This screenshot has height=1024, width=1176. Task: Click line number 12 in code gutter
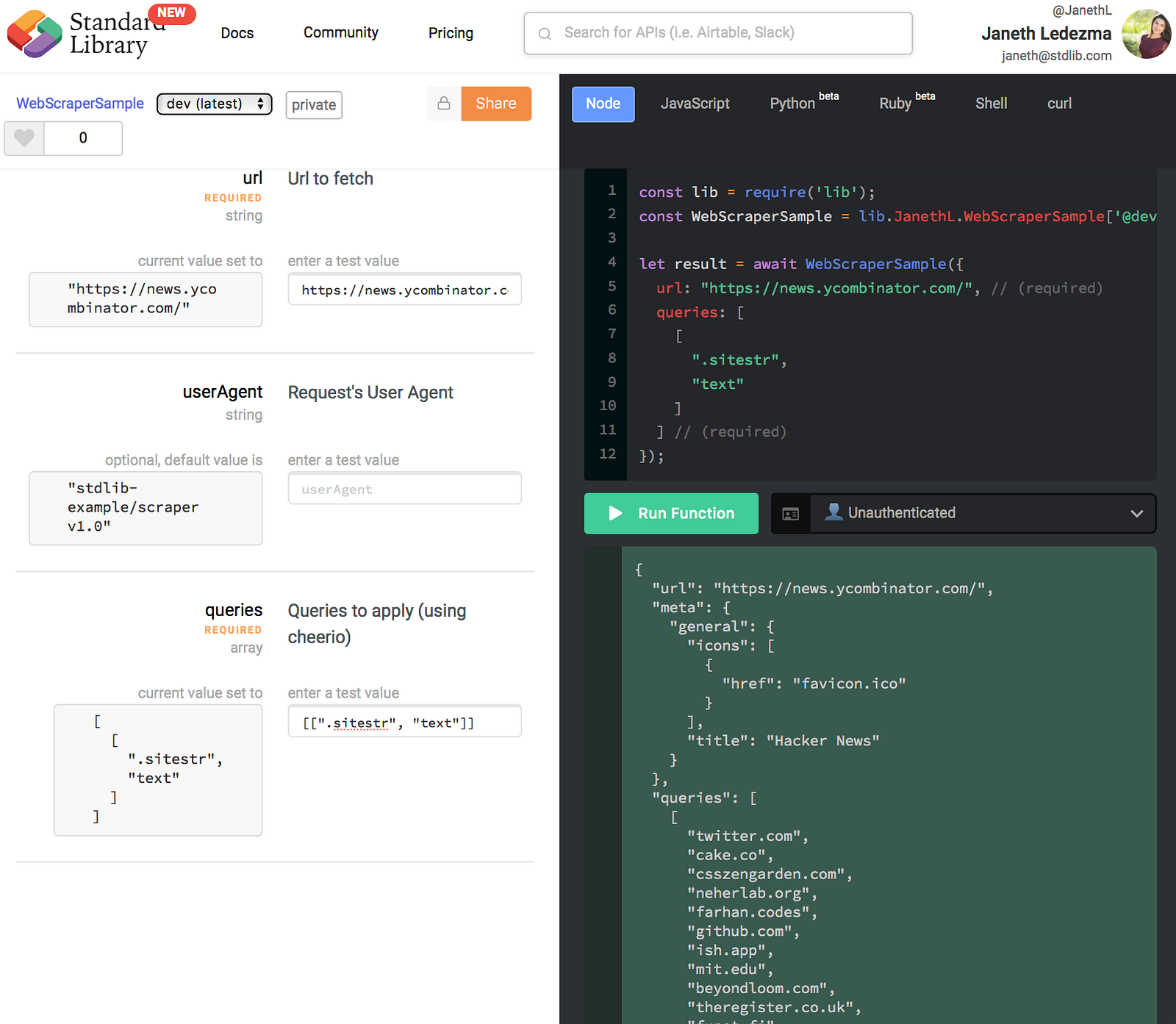(x=608, y=454)
